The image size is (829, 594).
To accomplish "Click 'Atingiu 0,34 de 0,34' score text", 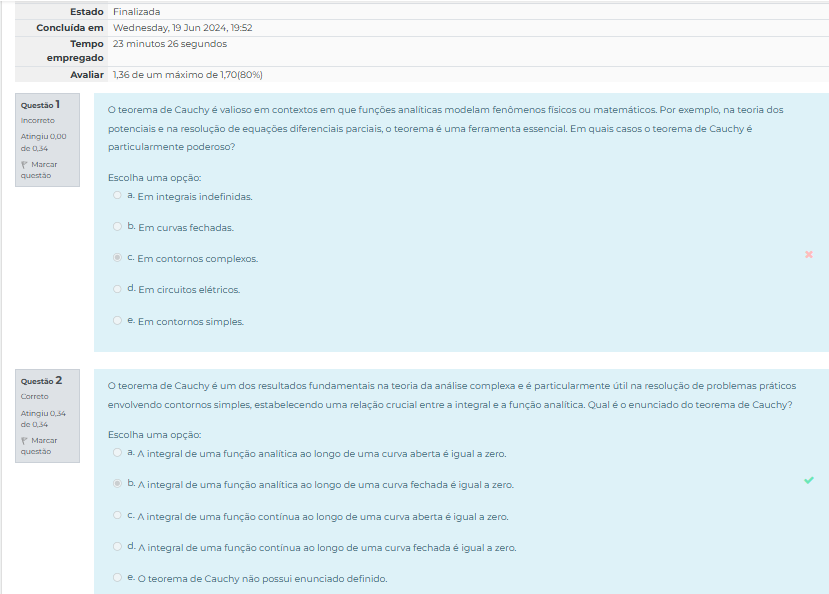I will (x=43, y=419).
